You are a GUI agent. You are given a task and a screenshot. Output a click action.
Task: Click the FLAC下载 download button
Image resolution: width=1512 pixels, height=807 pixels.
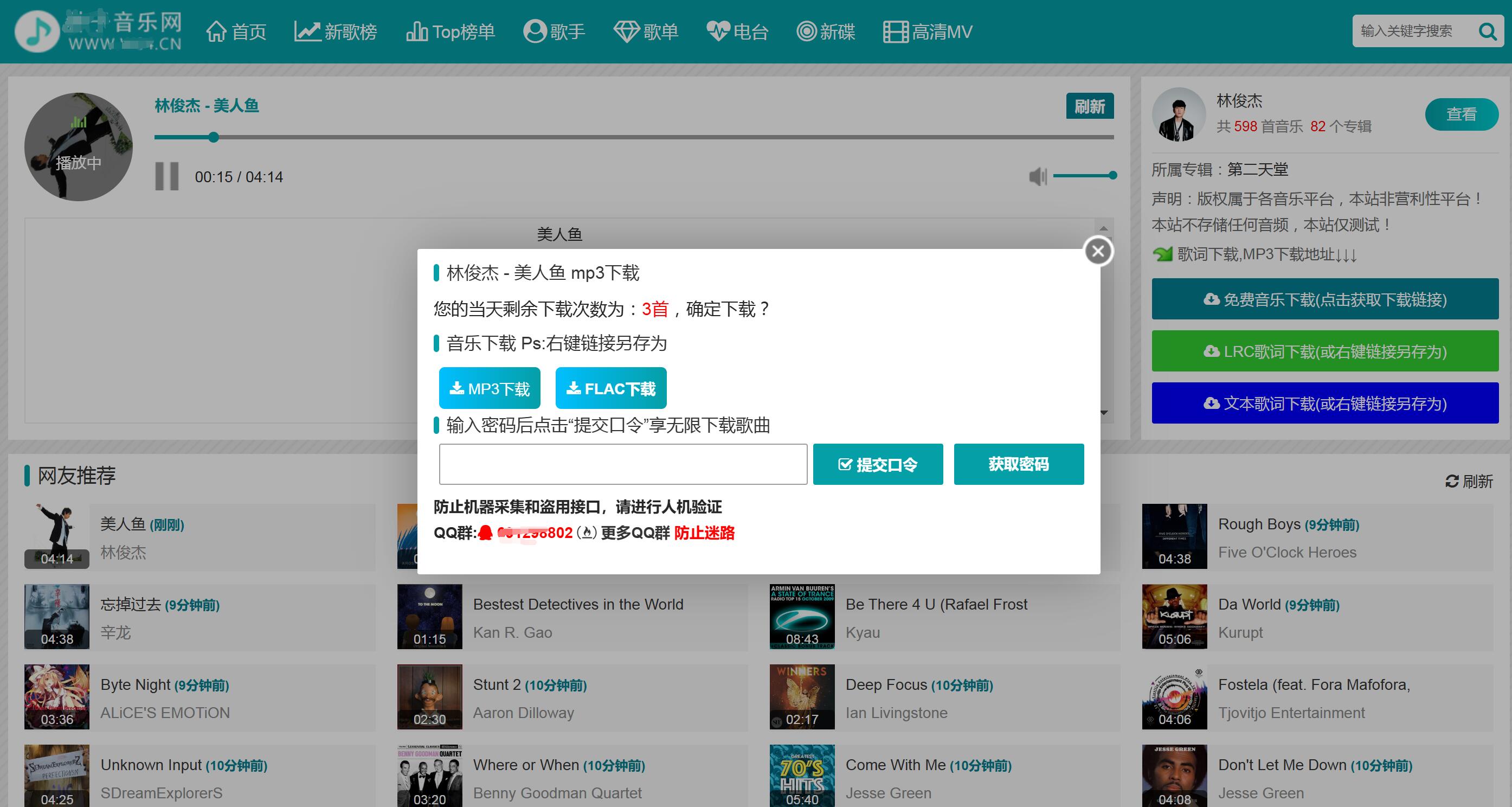610,388
